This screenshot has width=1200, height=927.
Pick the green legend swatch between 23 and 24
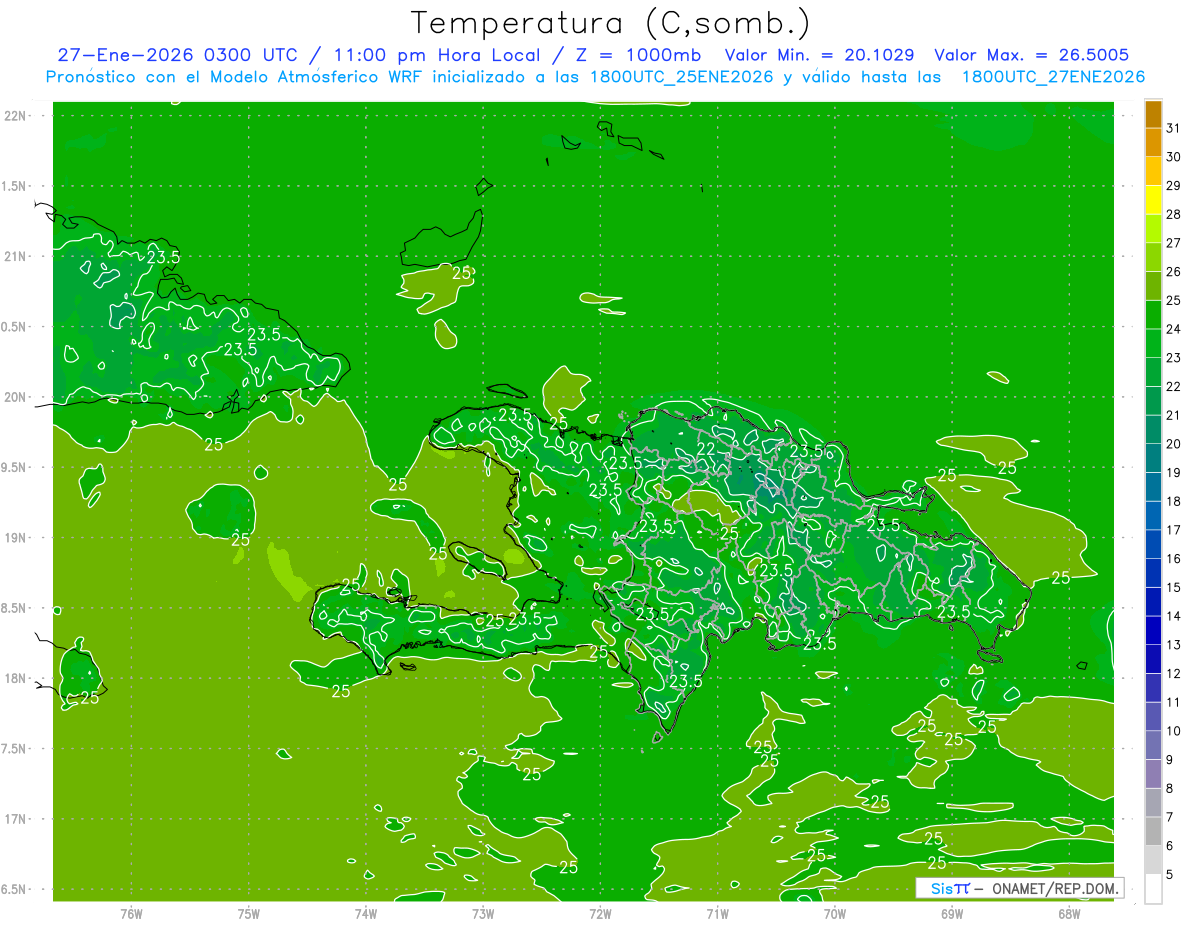[x=1154, y=344]
